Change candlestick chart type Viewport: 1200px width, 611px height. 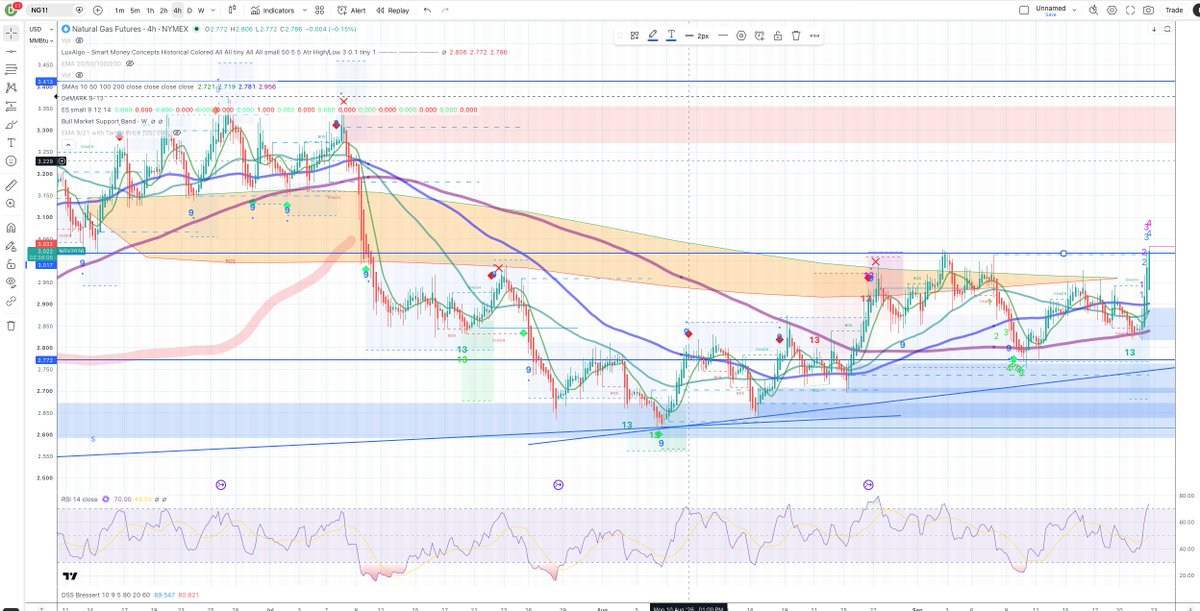234,10
